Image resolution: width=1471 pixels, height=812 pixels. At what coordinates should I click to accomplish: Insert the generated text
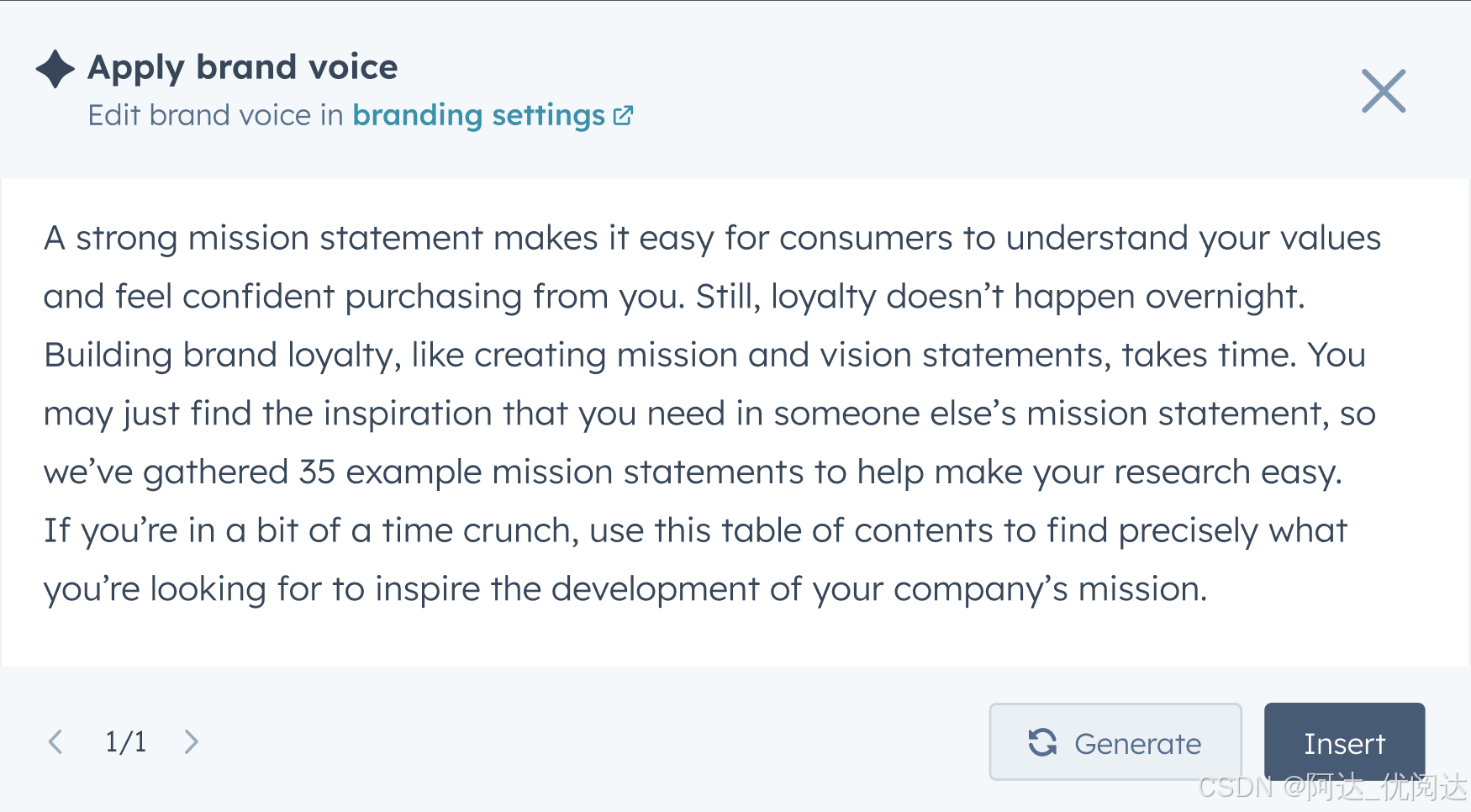[1344, 742]
